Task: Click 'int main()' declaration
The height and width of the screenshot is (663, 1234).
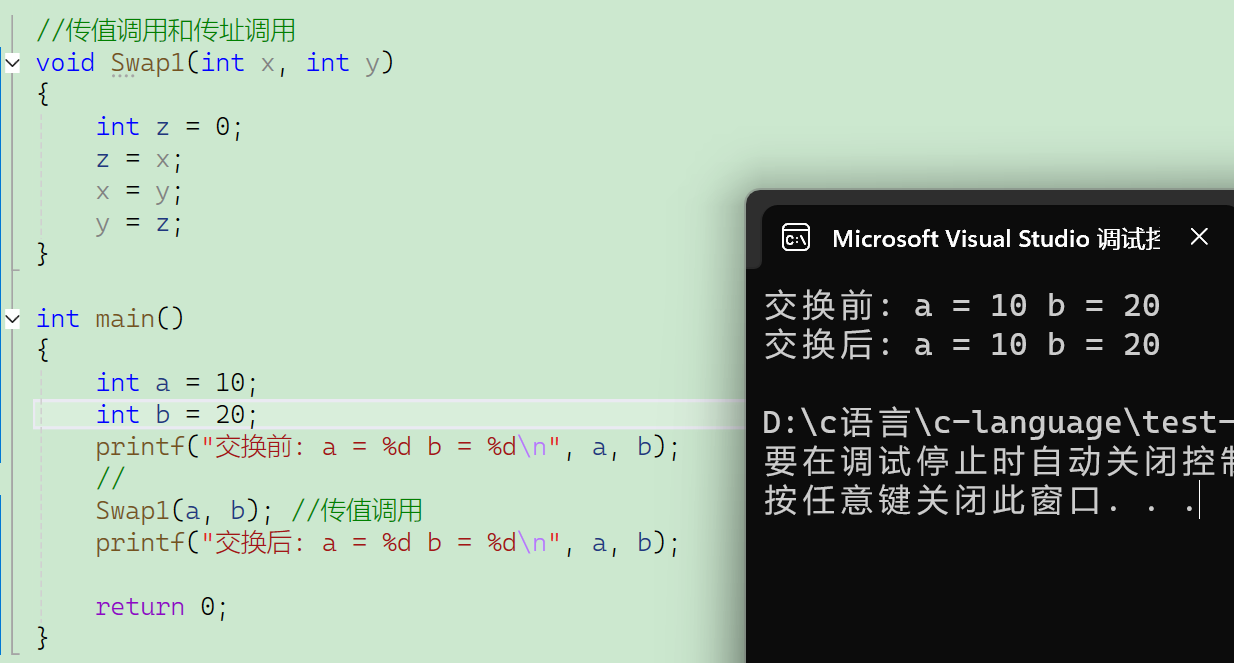Action: pyautogui.click(x=110, y=319)
